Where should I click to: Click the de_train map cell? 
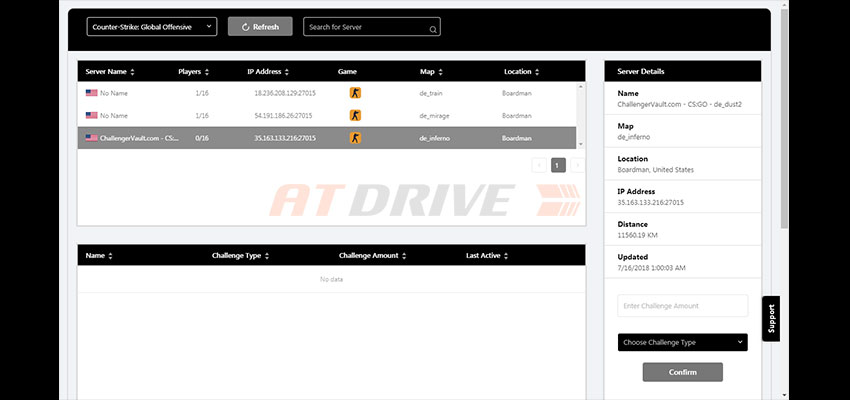click(x=431, y=93)
